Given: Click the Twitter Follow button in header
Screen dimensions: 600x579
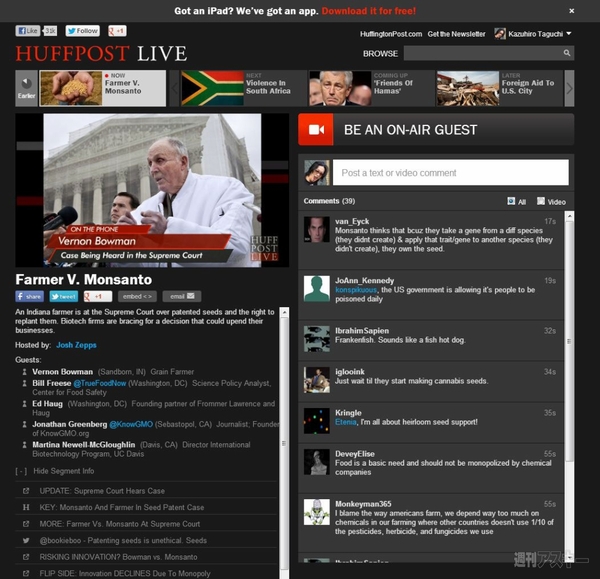Looking at the screenshot, I should pos(83,31).
